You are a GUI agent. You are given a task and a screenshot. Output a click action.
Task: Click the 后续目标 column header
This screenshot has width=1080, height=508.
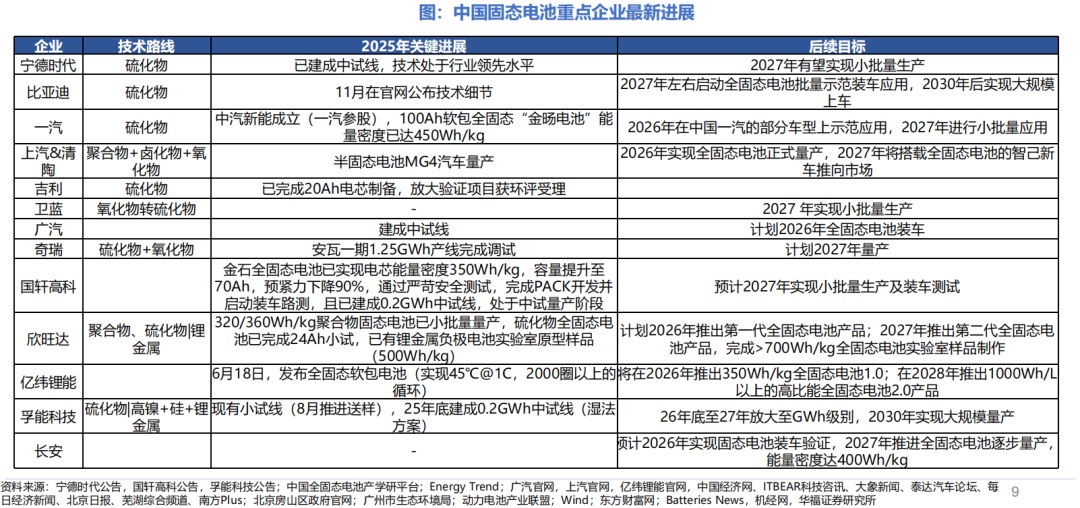(837, 46)
